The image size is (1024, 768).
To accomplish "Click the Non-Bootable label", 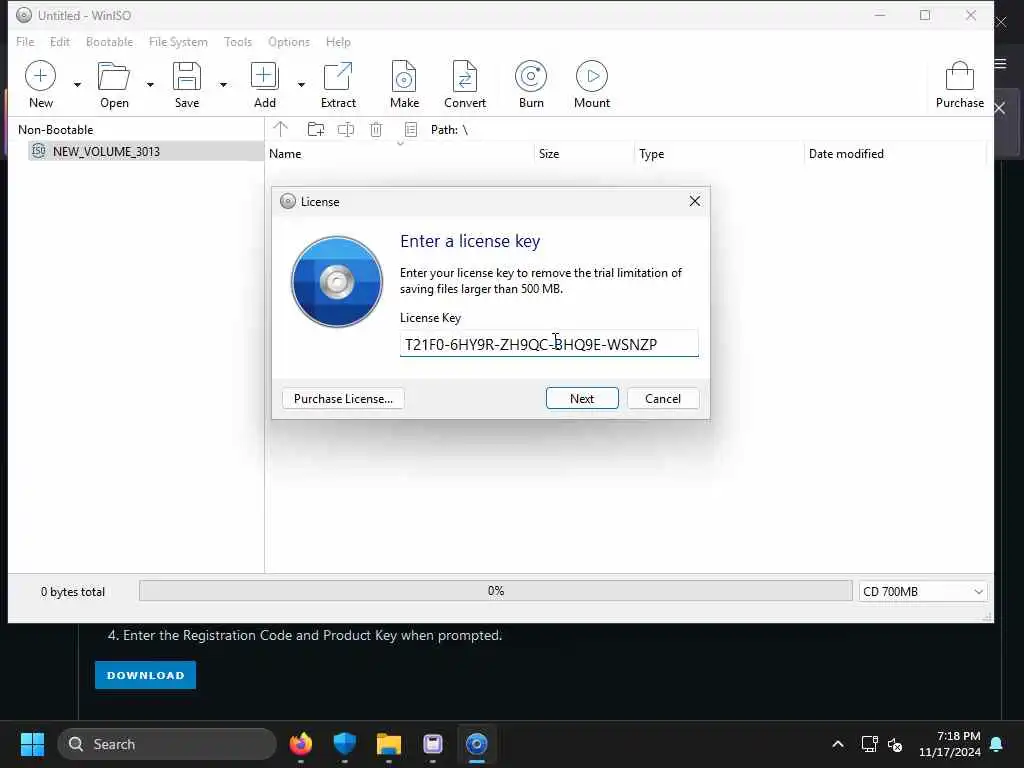I will click(56, 129).
